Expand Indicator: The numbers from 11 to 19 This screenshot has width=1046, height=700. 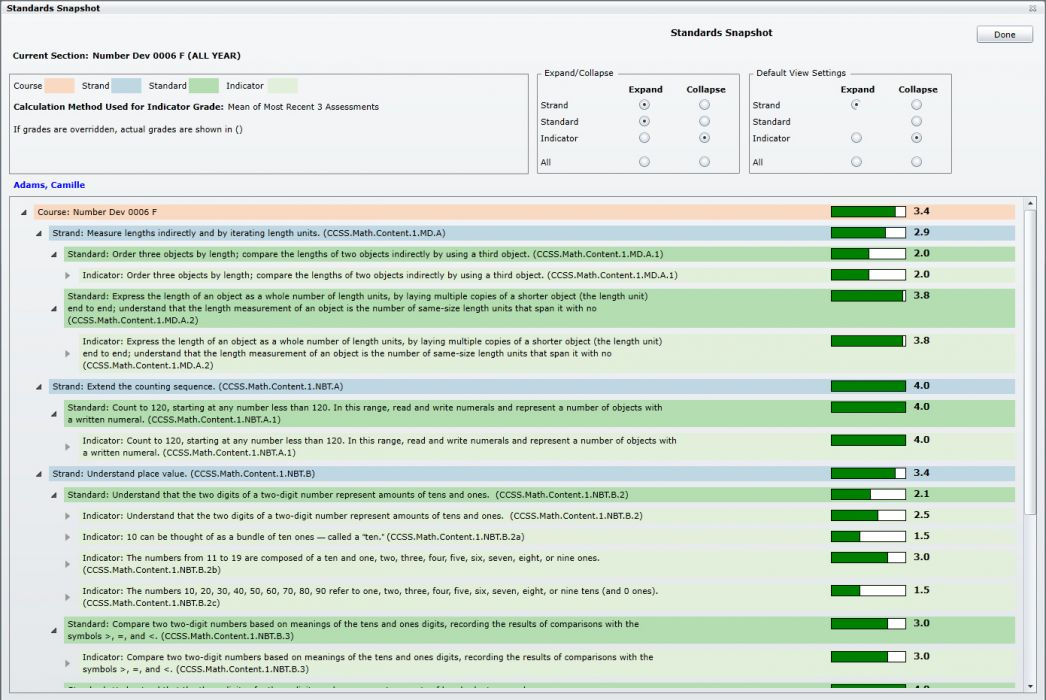[x=67, y=564]
